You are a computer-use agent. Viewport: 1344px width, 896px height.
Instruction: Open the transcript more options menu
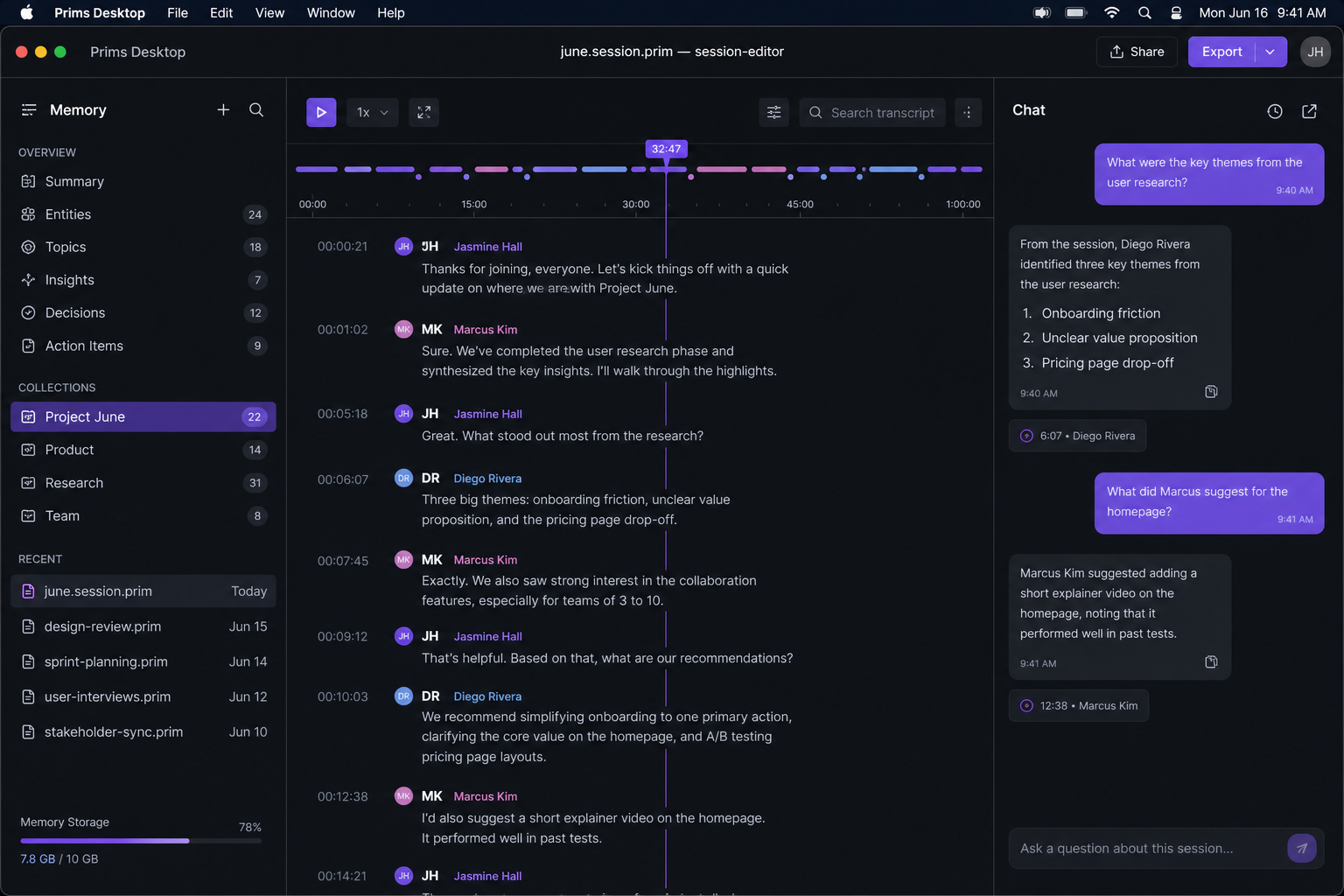(x=968, y=112)
